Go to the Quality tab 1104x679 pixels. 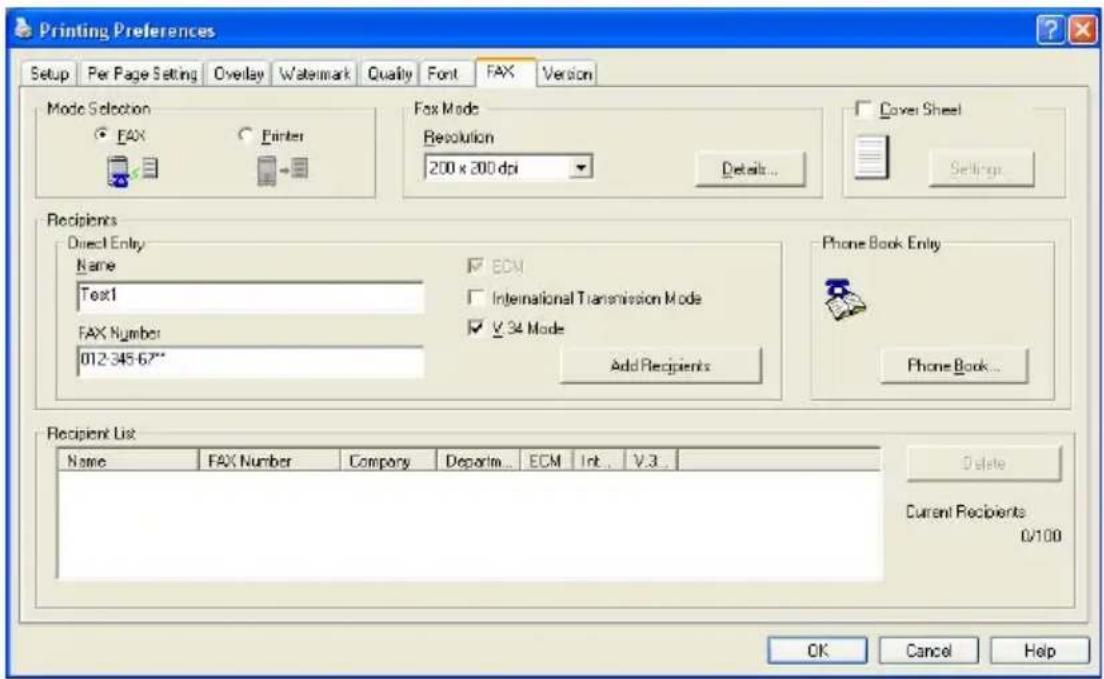389,74
